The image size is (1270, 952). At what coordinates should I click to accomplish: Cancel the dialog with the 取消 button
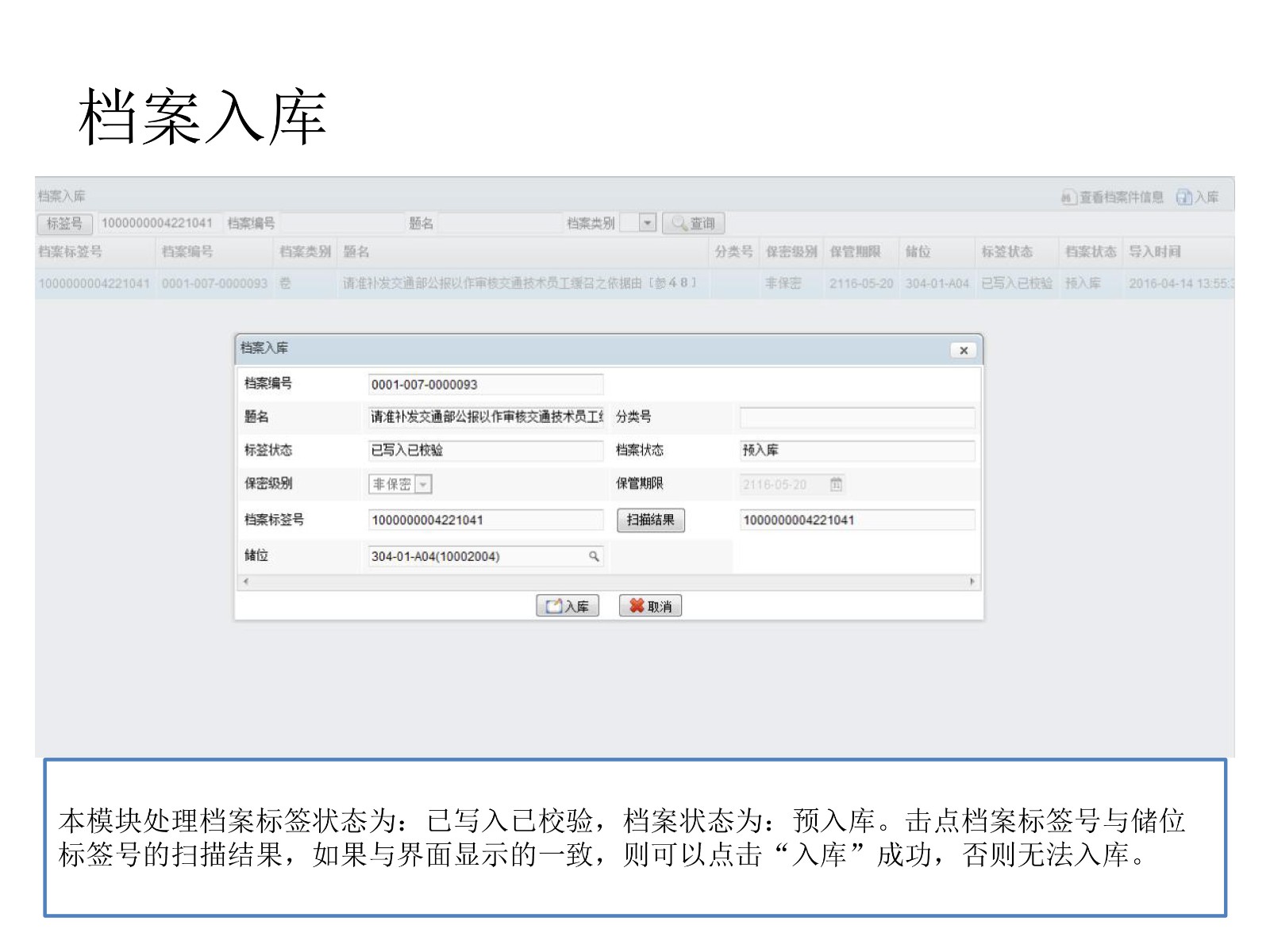click(x=650, y=606)
